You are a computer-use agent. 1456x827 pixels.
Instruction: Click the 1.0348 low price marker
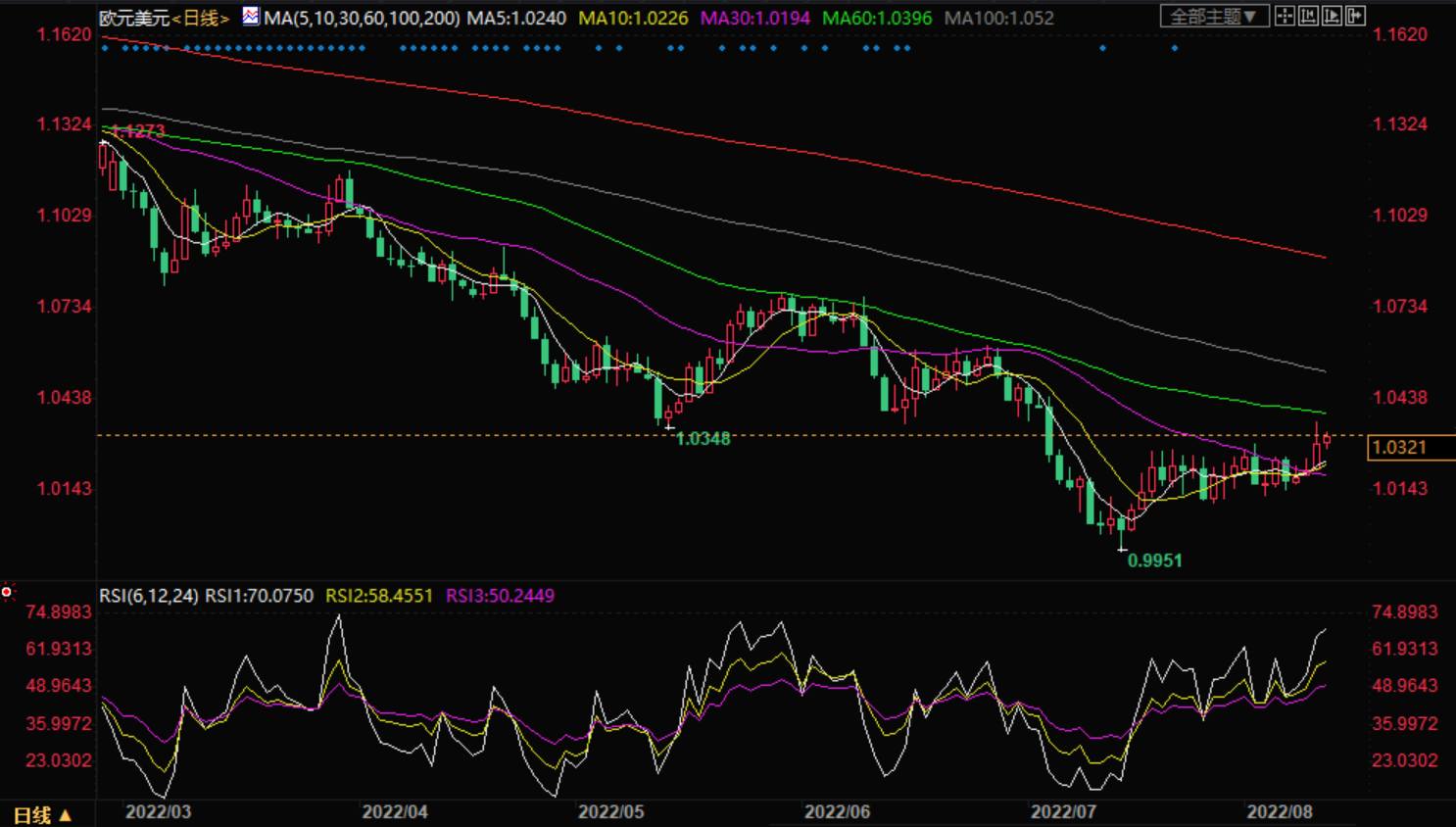pyautogui.click(x=703, y=439)
